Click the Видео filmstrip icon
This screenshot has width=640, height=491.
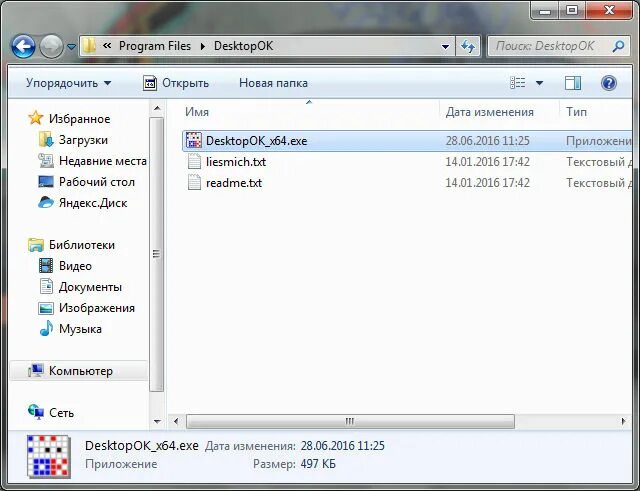pos(46,265)
